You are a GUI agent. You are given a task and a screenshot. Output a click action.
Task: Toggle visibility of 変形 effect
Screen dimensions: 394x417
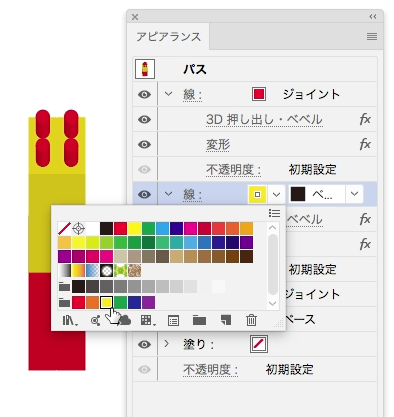click(144, 144)
